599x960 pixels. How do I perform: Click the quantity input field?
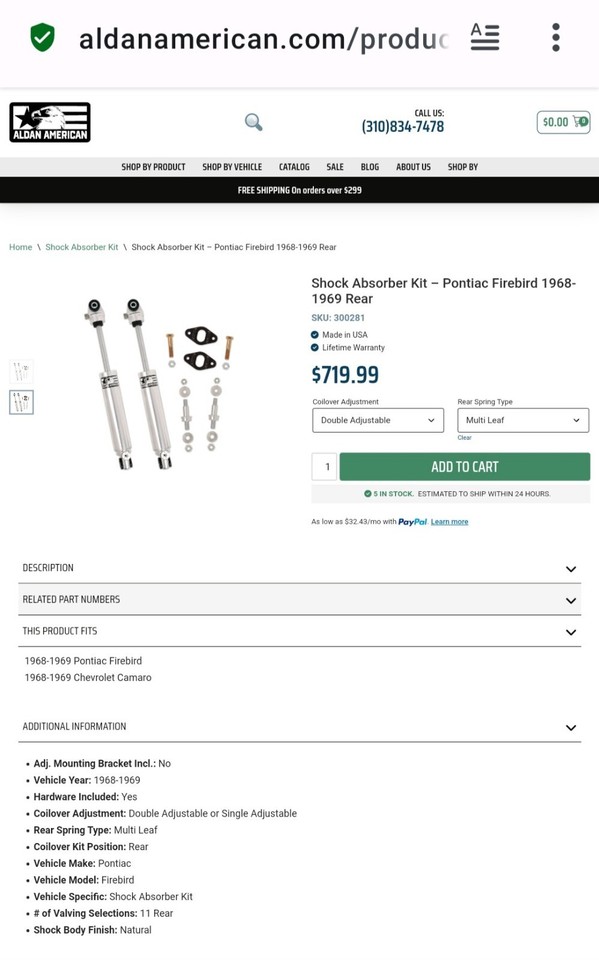pos(324,466)
